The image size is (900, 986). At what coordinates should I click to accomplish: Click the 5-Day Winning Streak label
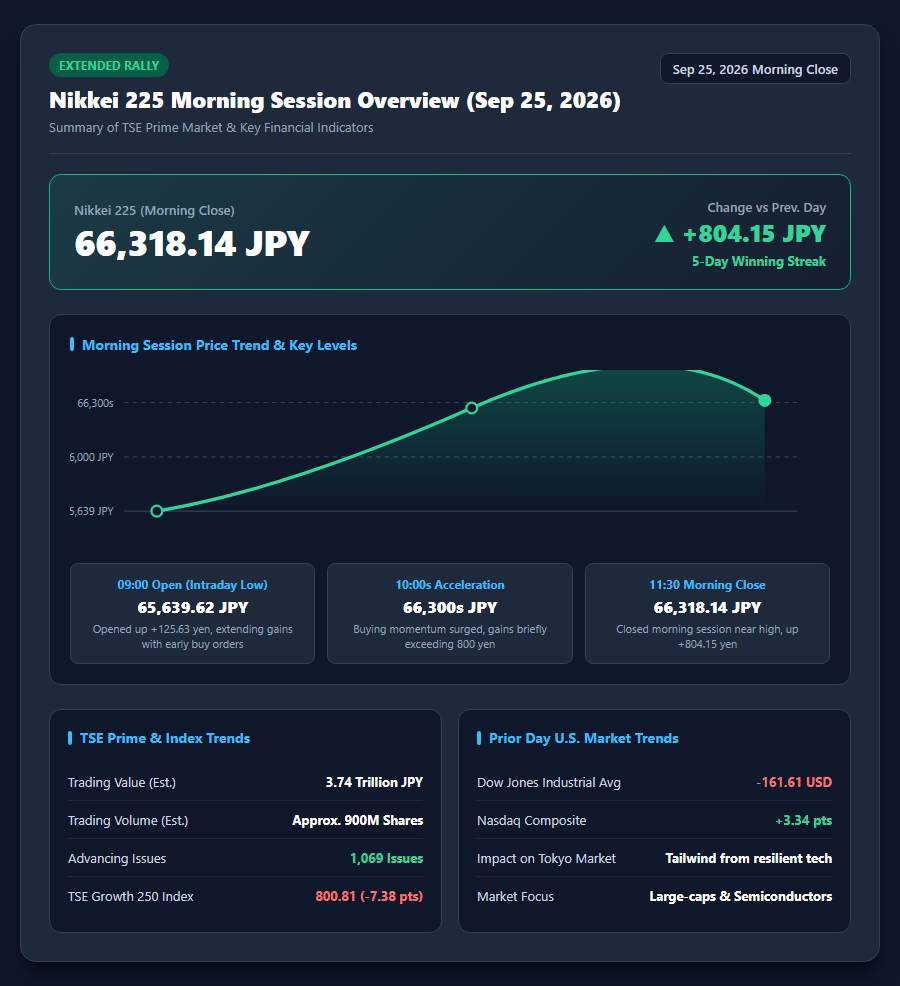(758, 262)
